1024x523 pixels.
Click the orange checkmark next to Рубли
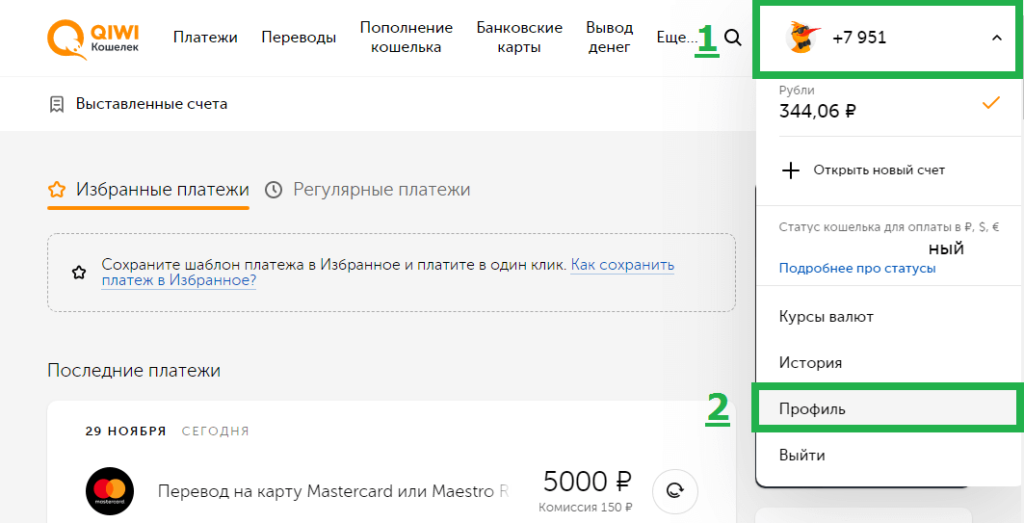991,103
